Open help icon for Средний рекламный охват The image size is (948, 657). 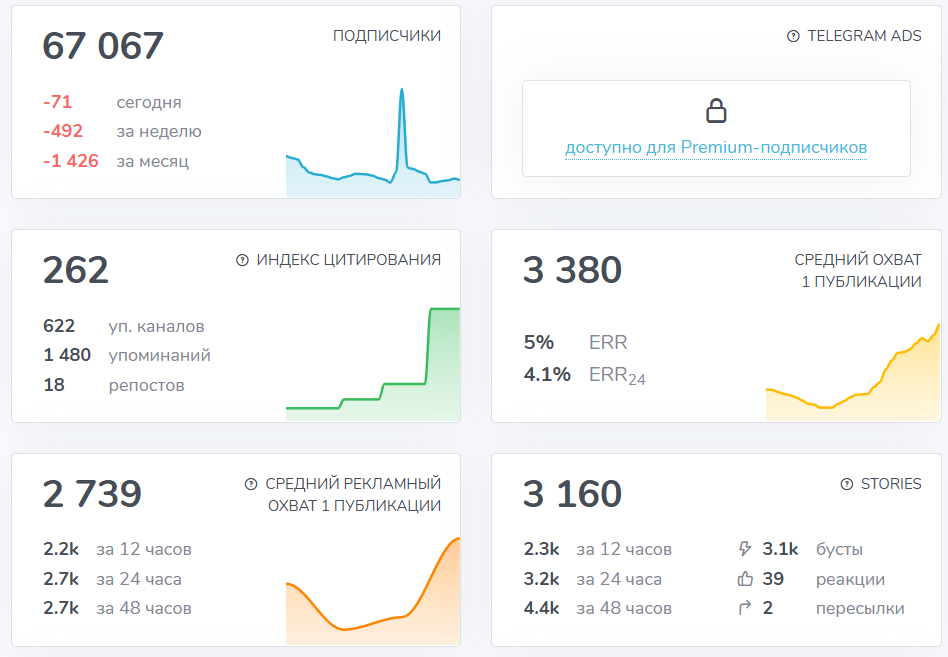click(x=249, y=483)
